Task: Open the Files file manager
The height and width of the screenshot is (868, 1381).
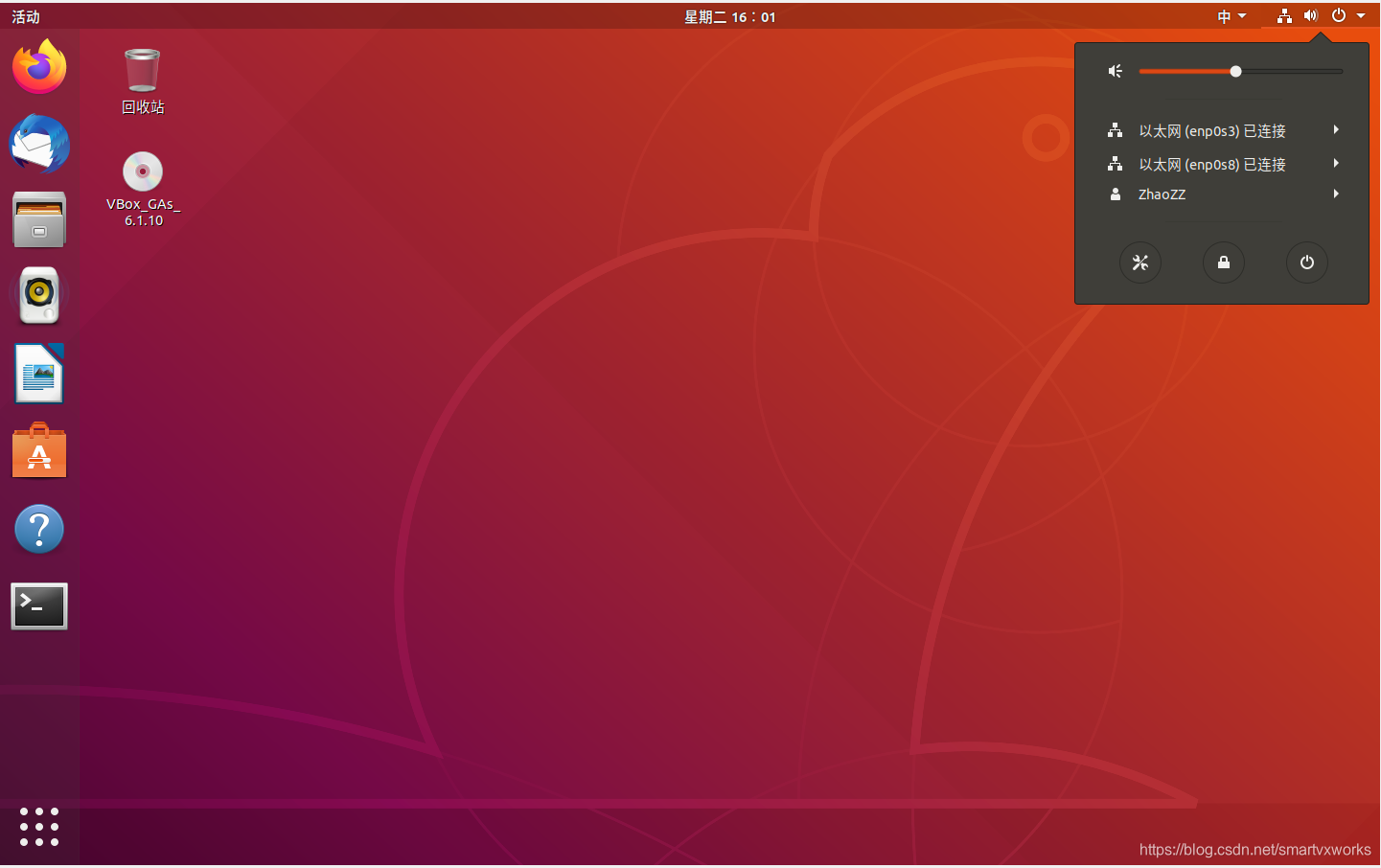Action: click(x=38, y=219)
